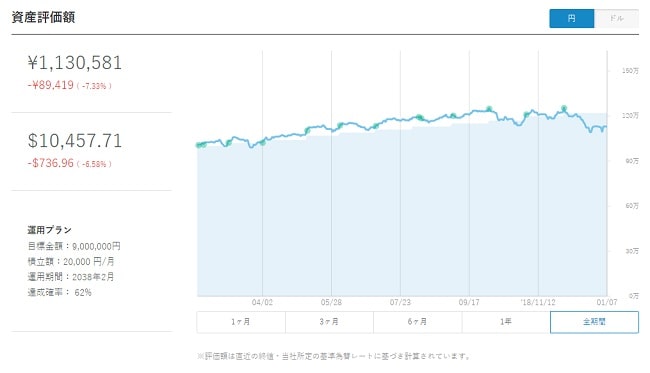
Task: Click the ¥1,130,581 valuation amount
Action: 75,63
